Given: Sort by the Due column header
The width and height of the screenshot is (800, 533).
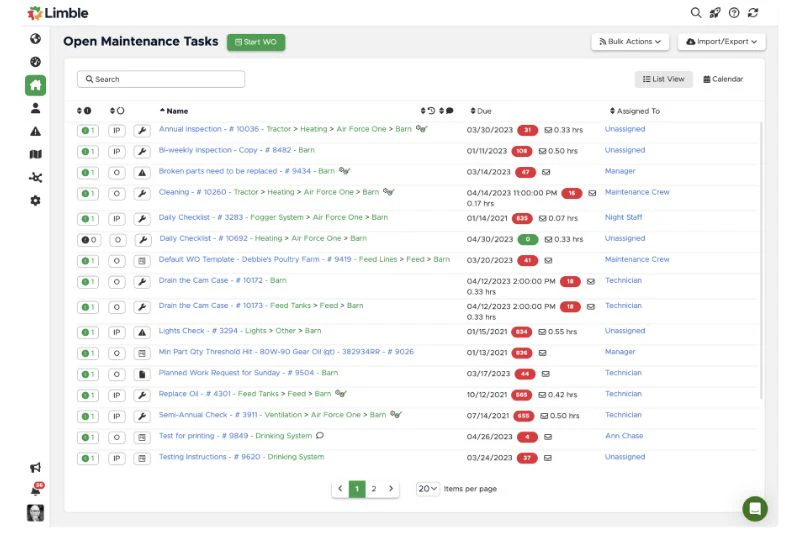Looking at the screenshot, I should [x=481, y=111].
